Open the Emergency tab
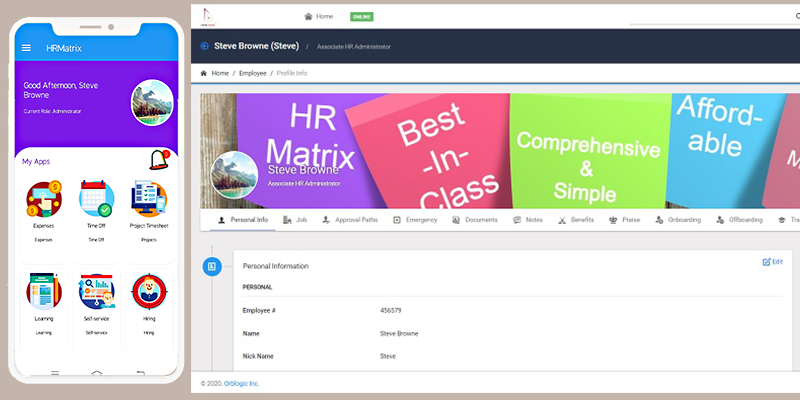The image size is (800, 400). (415, 220)
